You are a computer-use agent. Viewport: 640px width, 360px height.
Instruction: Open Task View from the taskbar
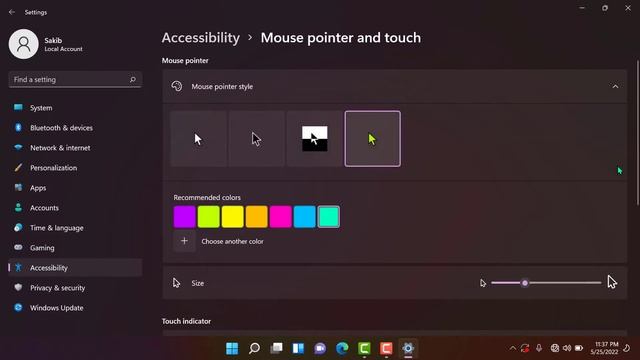[276, 348]
